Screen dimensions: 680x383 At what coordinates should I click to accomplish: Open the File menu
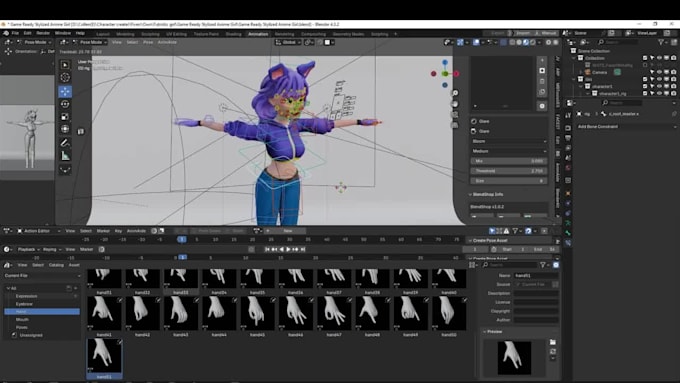16,33
